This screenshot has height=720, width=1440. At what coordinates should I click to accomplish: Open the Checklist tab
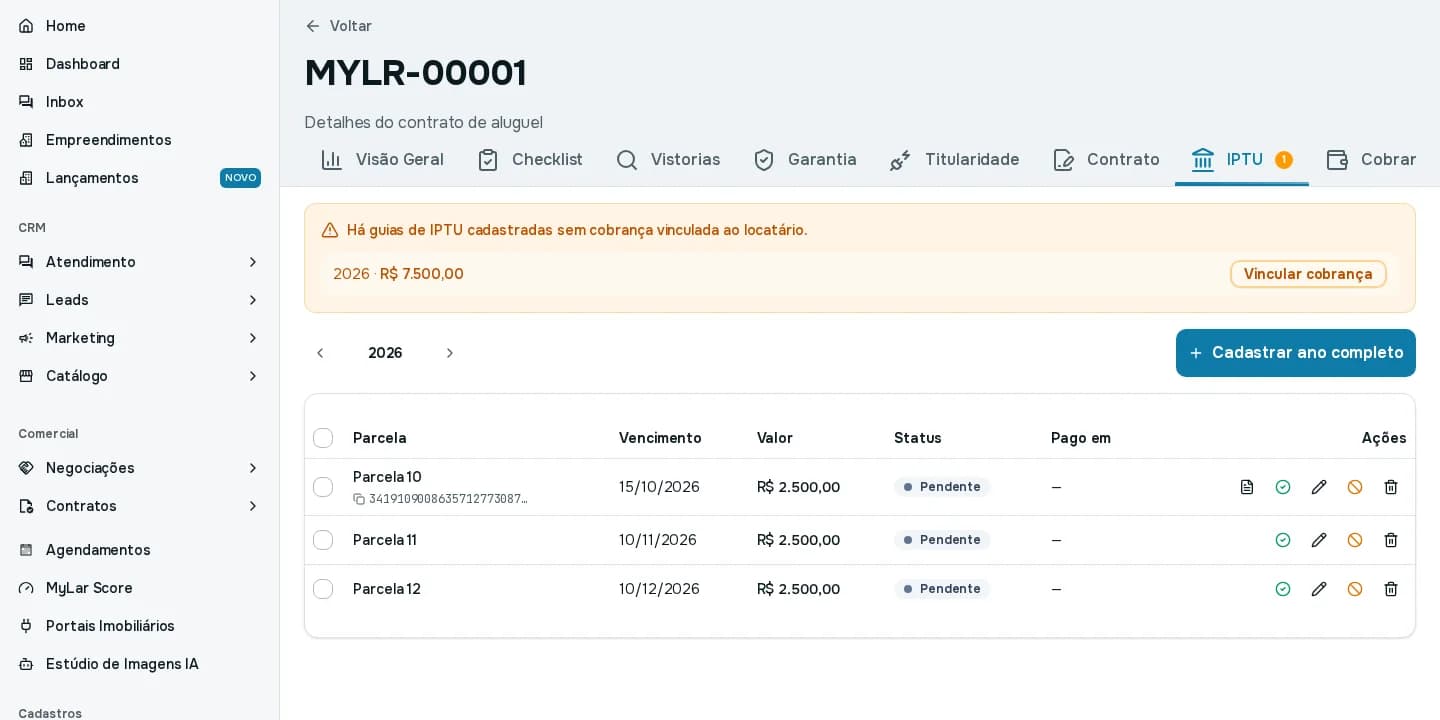tap(530, 160)
